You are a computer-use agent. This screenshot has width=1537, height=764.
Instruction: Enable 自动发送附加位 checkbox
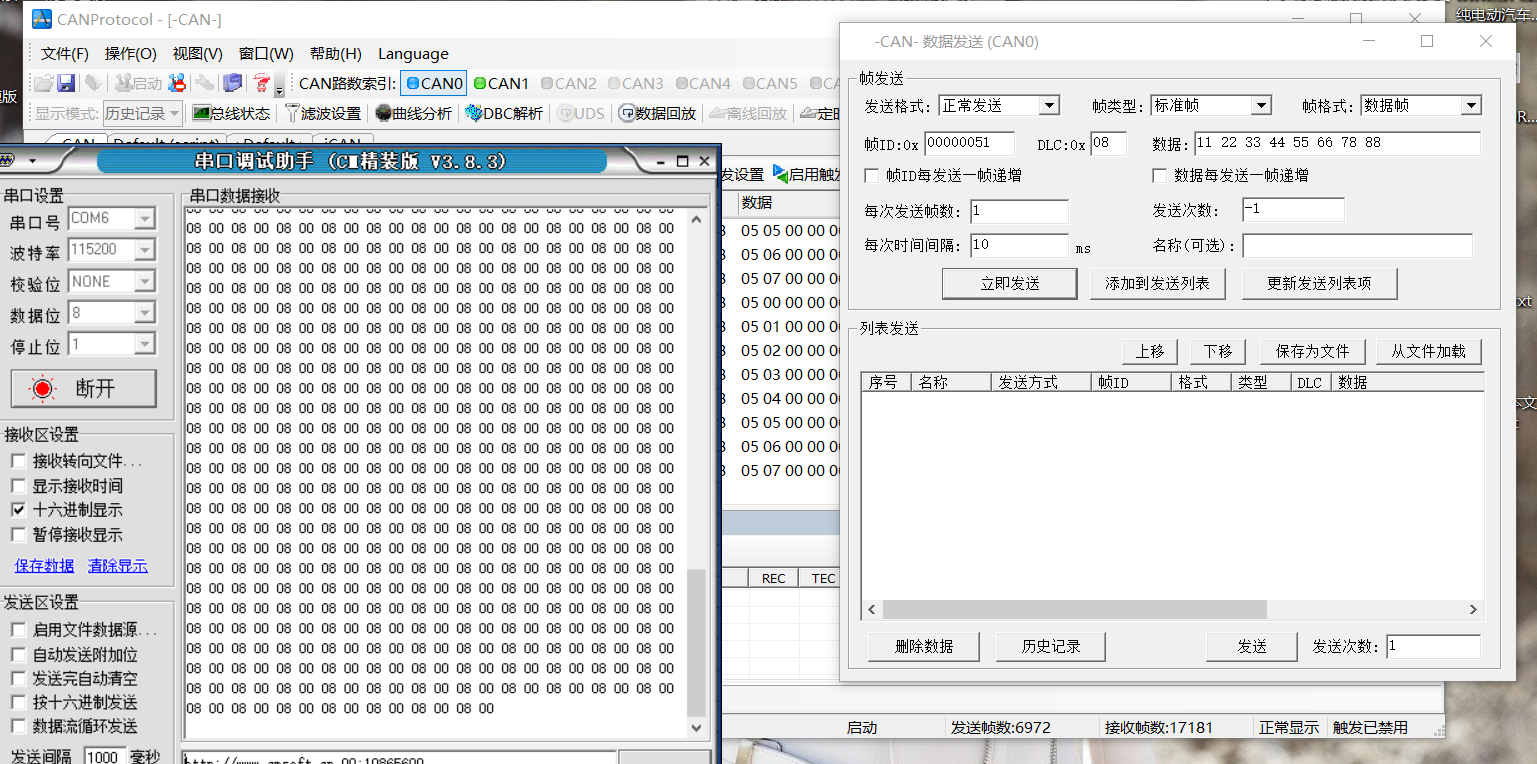coord(18,655)
